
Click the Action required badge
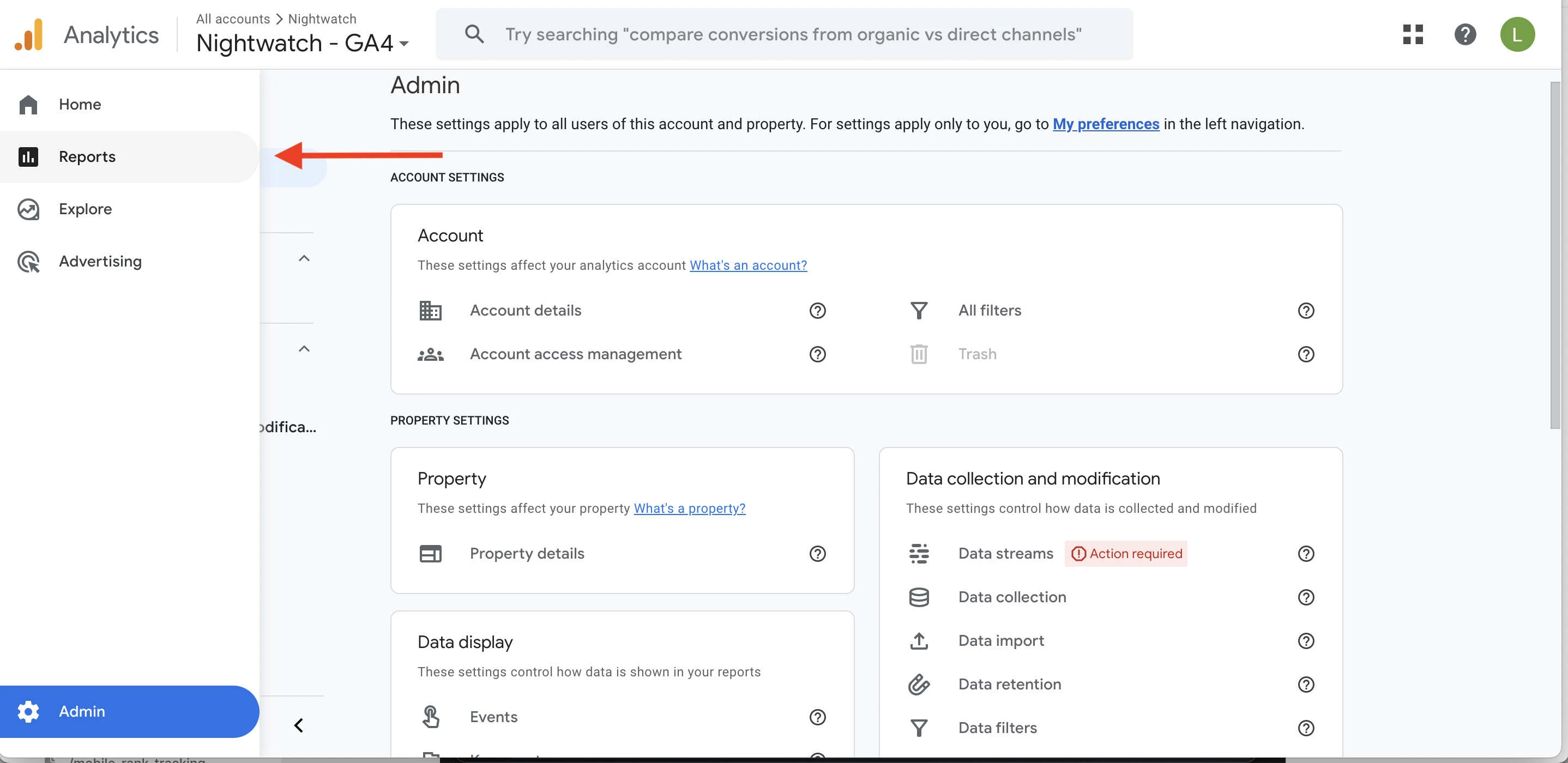coord(1125,554)
